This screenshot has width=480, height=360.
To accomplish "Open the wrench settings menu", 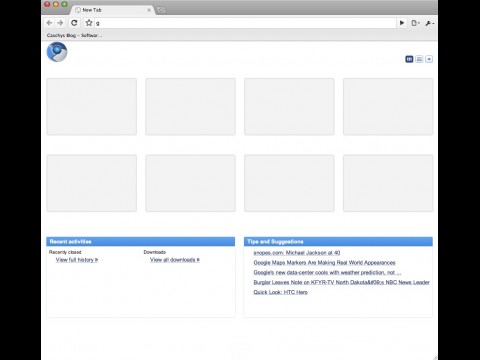I will pyautogui.click(x=429, y=23).
